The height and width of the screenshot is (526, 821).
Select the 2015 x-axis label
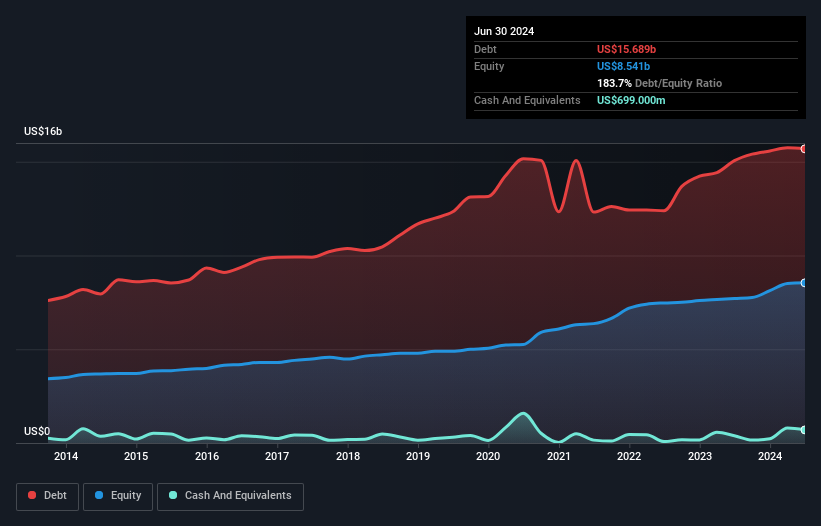click(x=136, y=456)
